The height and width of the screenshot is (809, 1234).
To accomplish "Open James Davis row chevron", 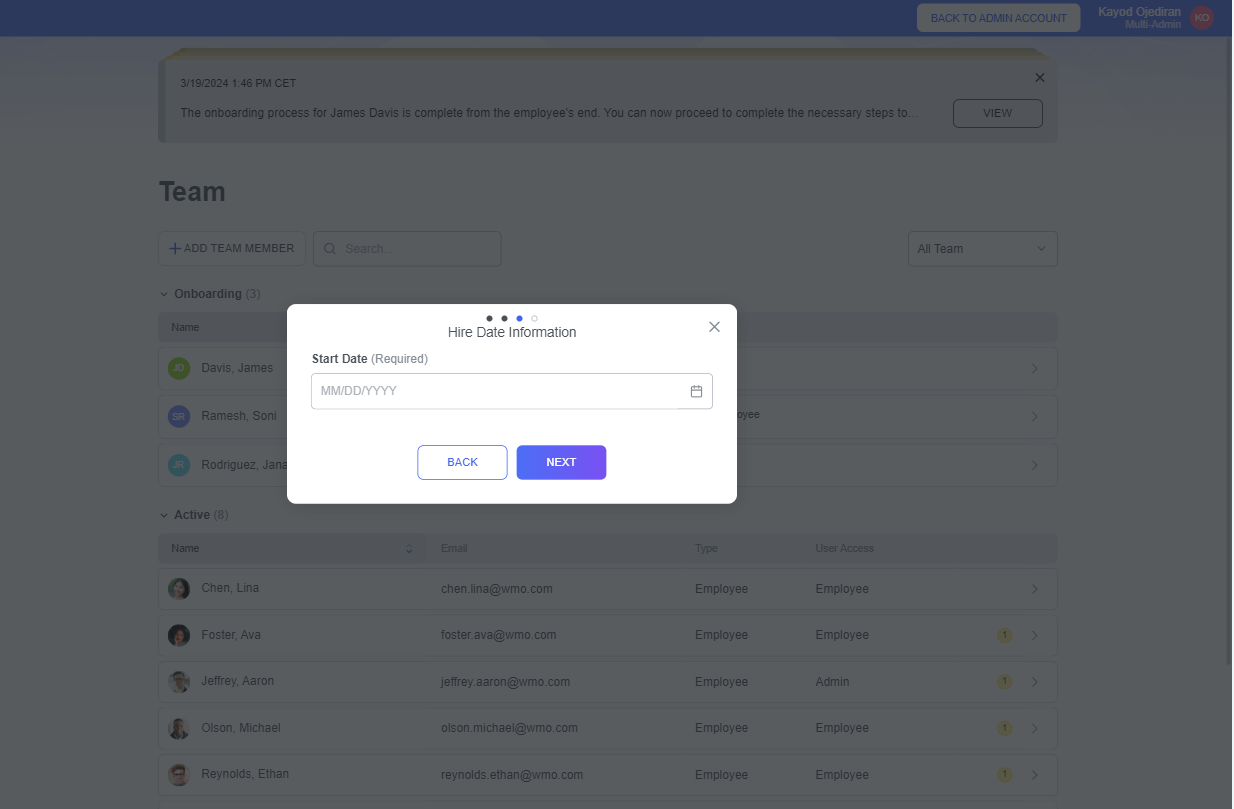I will [x=1035, y=369].
